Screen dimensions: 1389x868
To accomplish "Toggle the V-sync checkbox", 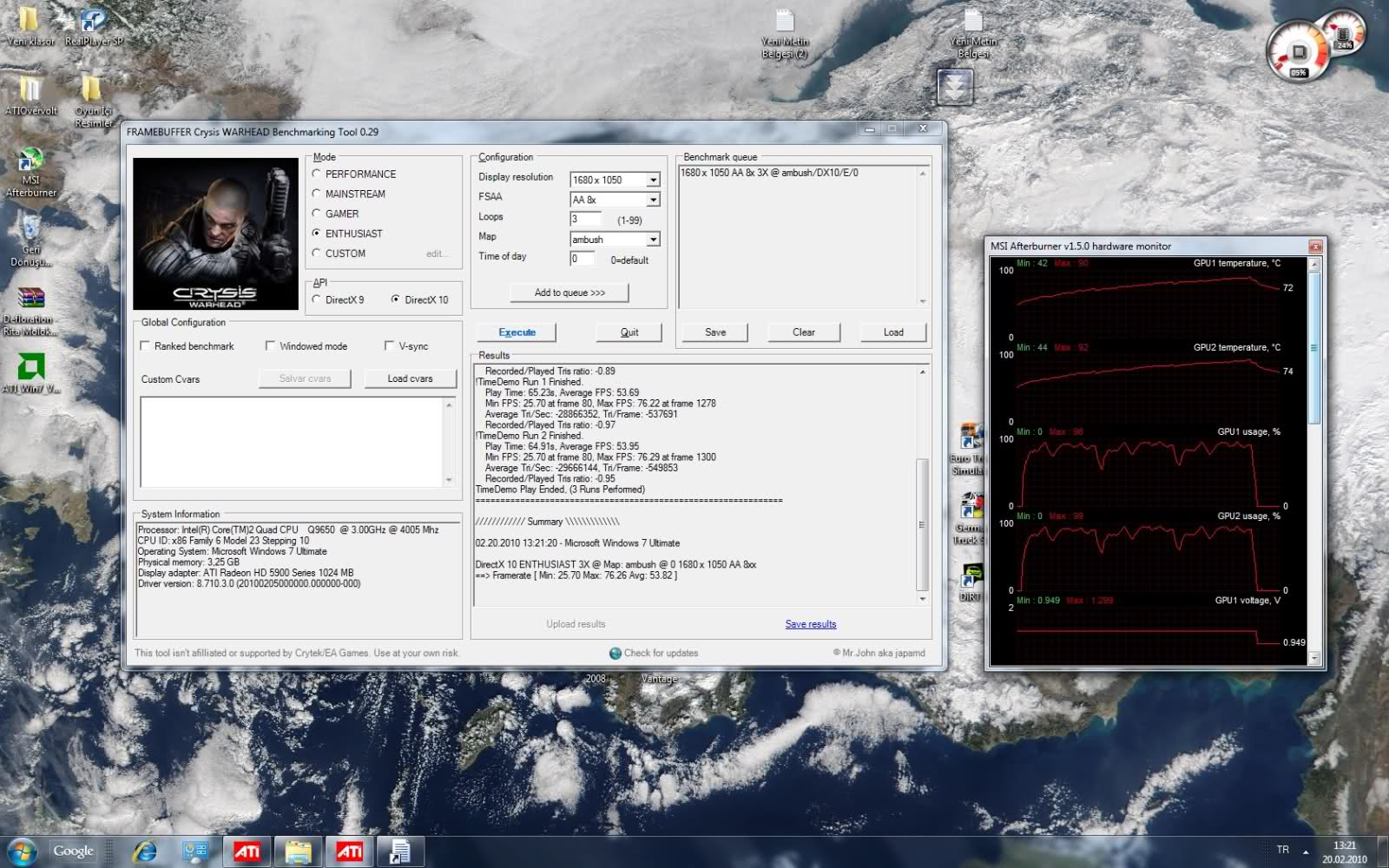I will point(390,345).
